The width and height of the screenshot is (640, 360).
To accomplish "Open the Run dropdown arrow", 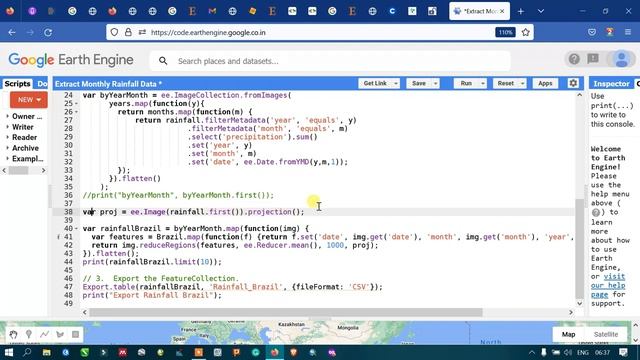I will pos(483,83).
